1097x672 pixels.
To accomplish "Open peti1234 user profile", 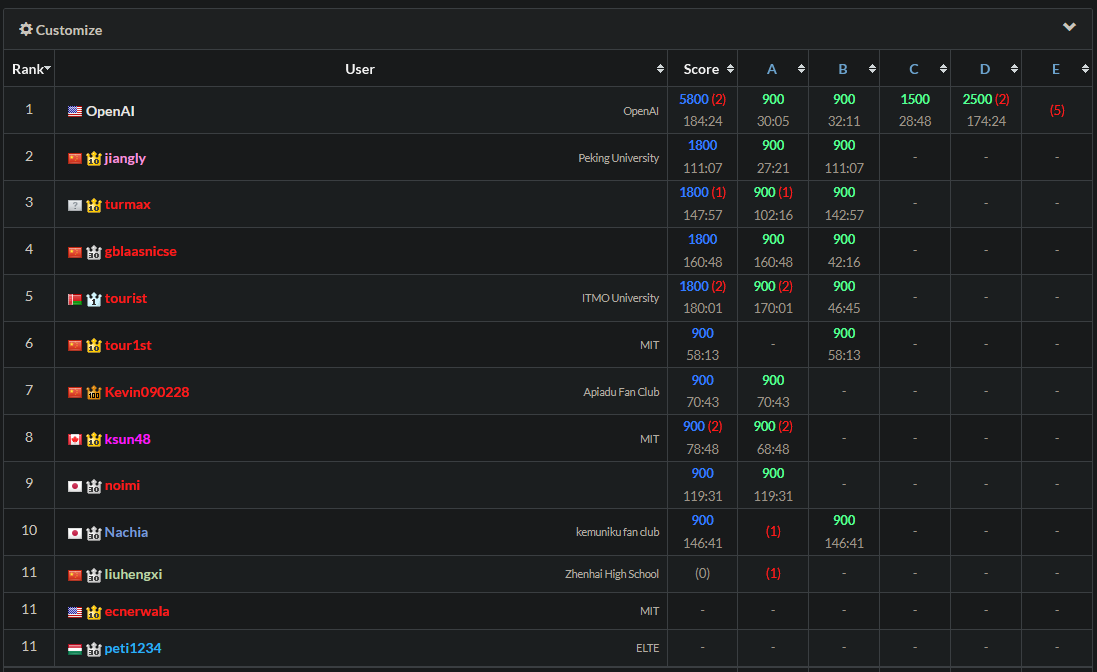I will [133, 648].
